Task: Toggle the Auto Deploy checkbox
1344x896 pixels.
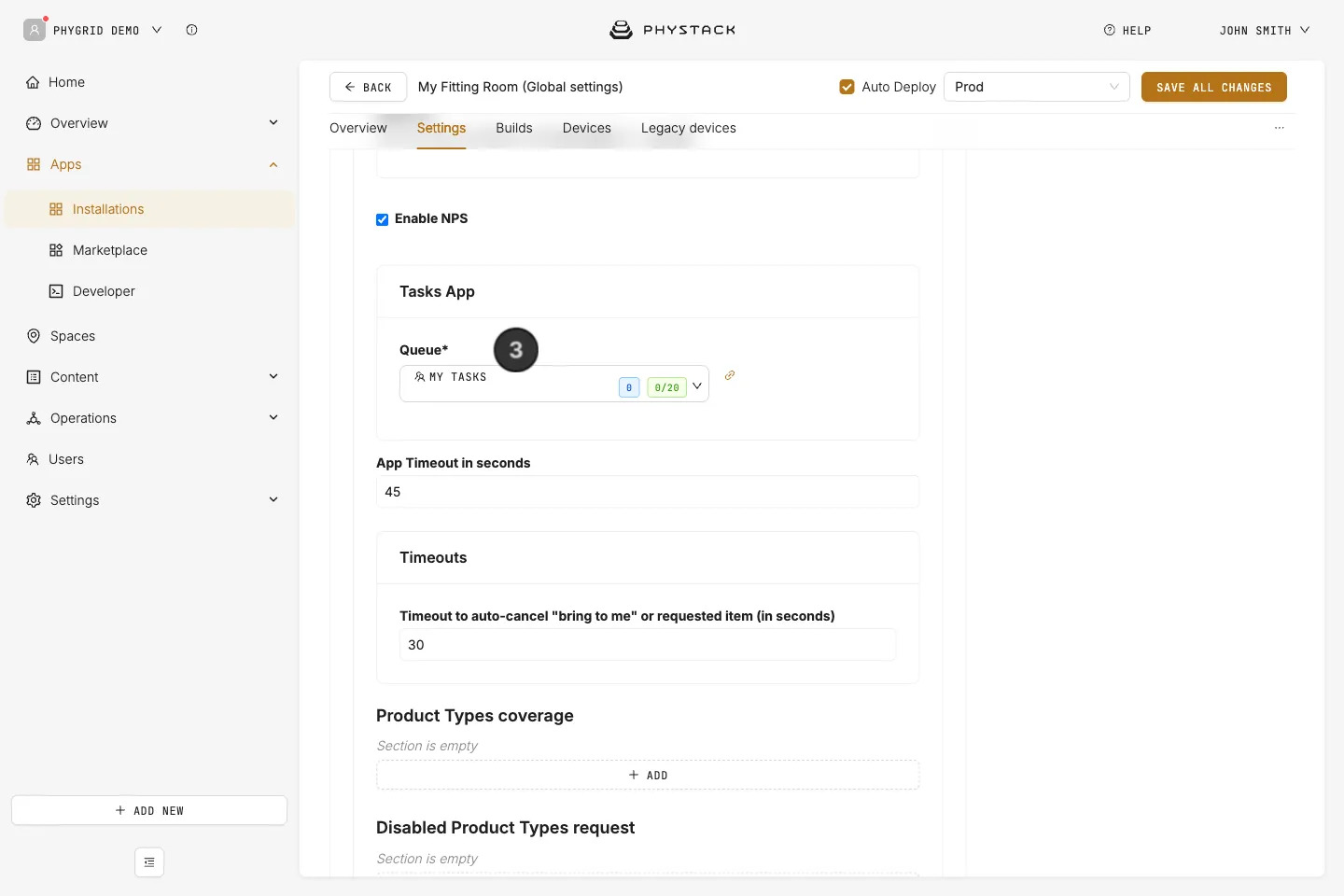Action: [847, 87]
